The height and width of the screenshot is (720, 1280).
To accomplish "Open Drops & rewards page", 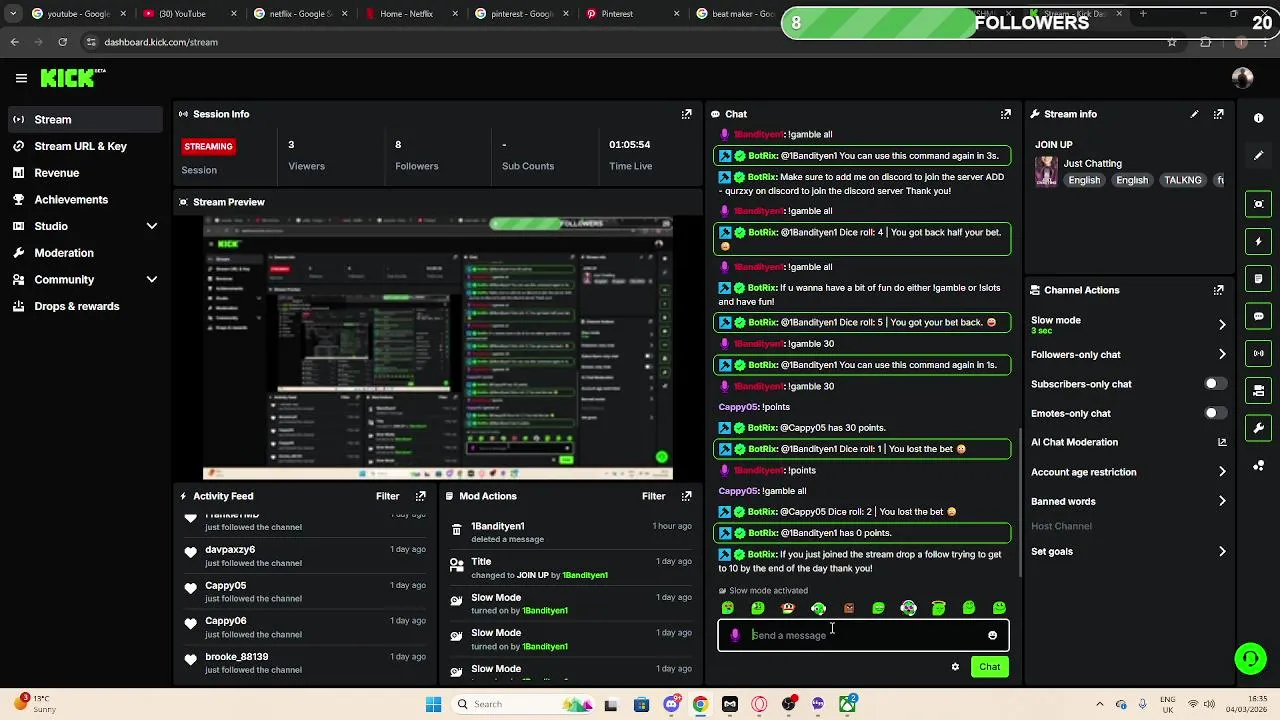I will (84, 306).
